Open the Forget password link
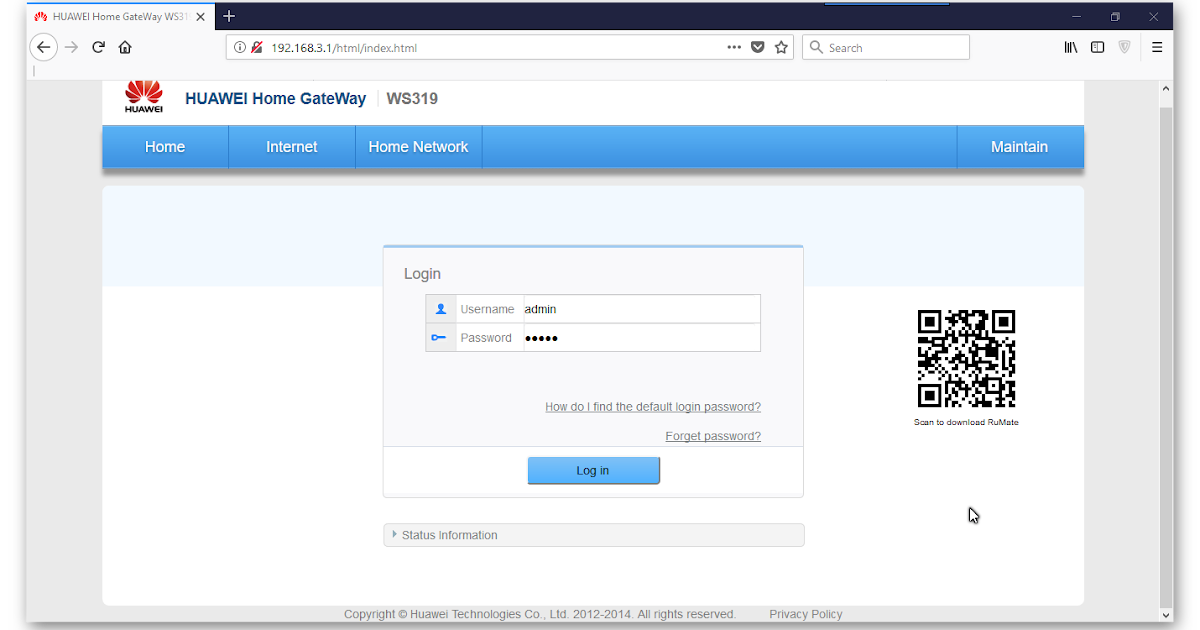This screenshot has width=1200, height=630. (x=713, y=435)
